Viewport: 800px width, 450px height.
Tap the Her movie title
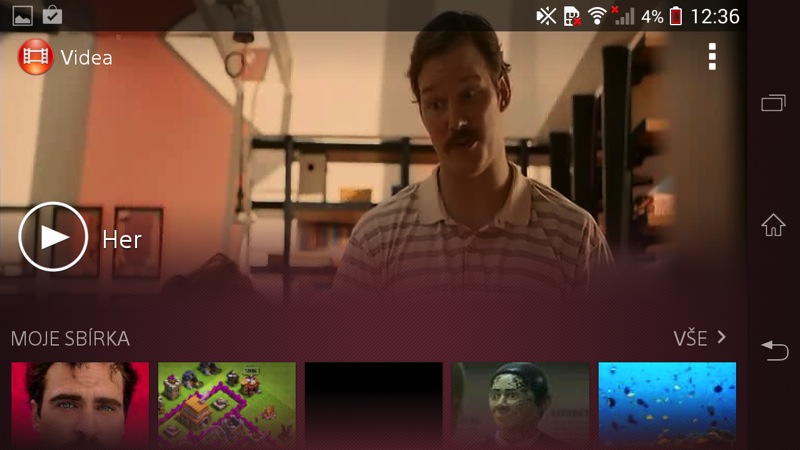[122, 239]
